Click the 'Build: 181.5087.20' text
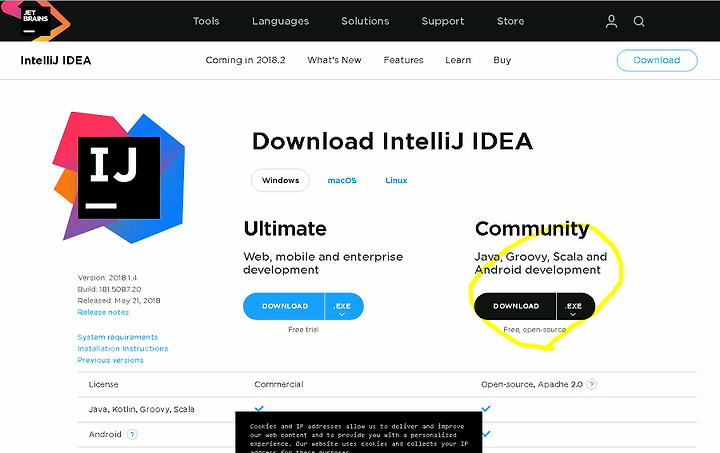The height and width of the screenshot is (453, 720). click(109, 289)
